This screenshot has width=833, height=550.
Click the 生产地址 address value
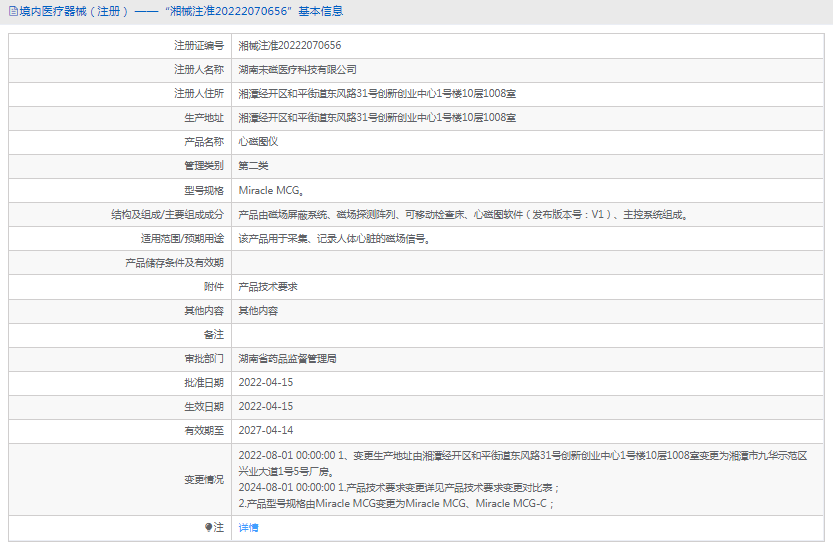click(377, 117)
